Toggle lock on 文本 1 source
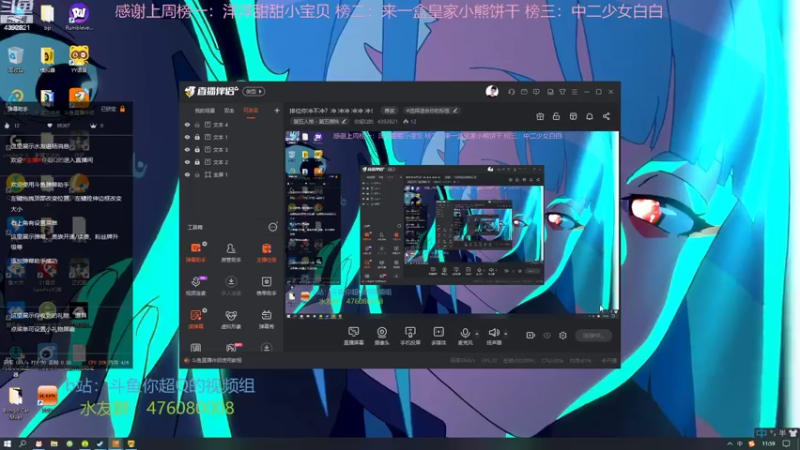 click(197, 137)
